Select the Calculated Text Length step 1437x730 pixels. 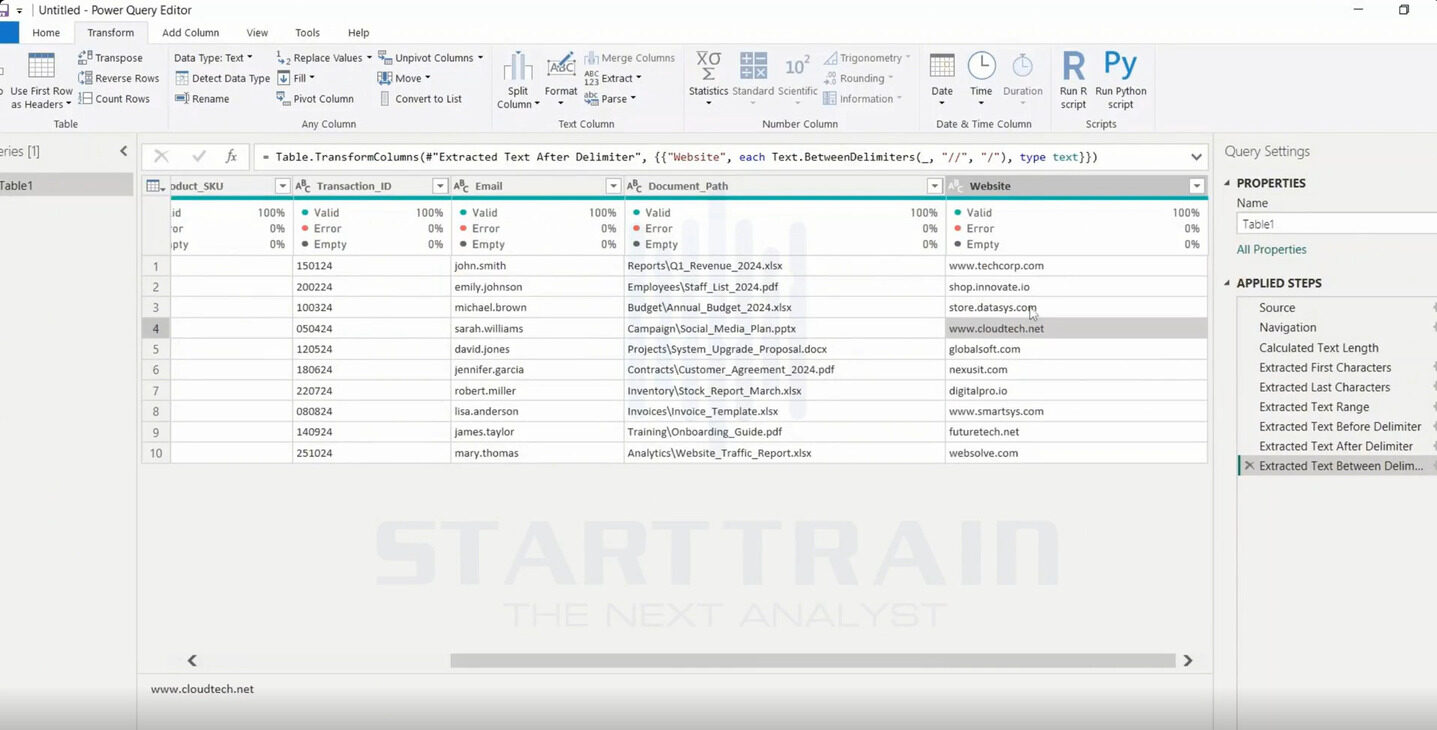pyautogui.click(x=1318, y=348)
